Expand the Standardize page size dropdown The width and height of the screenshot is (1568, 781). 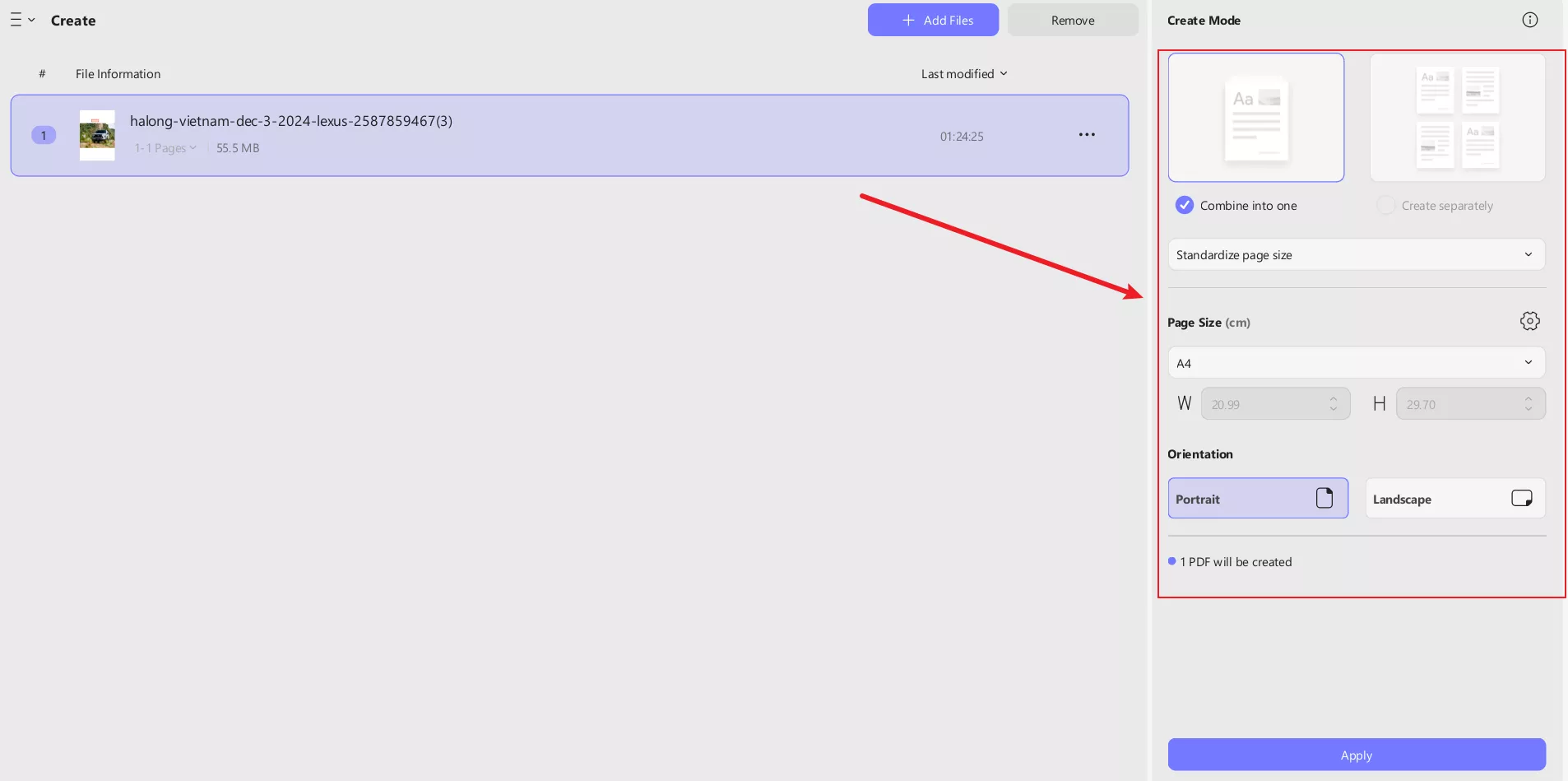coord(1356,254)
